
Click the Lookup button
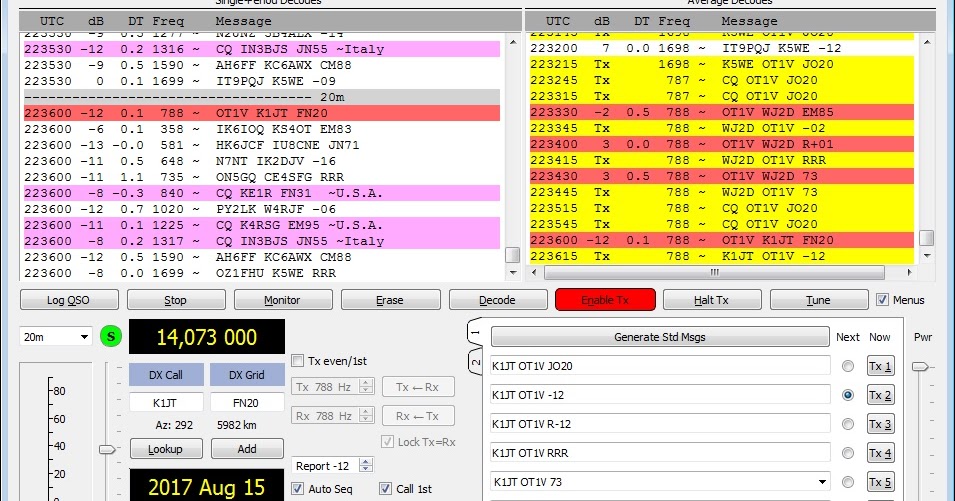click(166, 449)
